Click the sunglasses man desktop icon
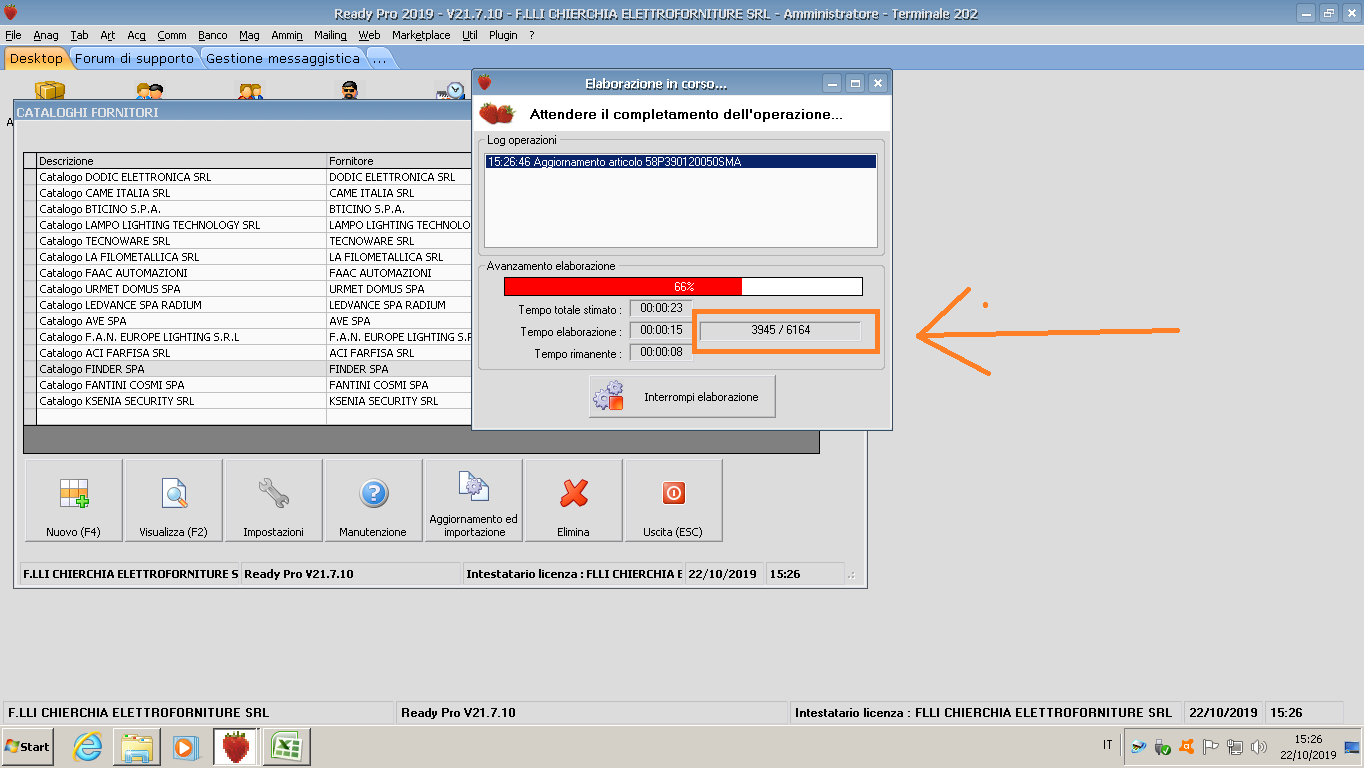This screenshot has width=1364, height=768. pos(350,91)
